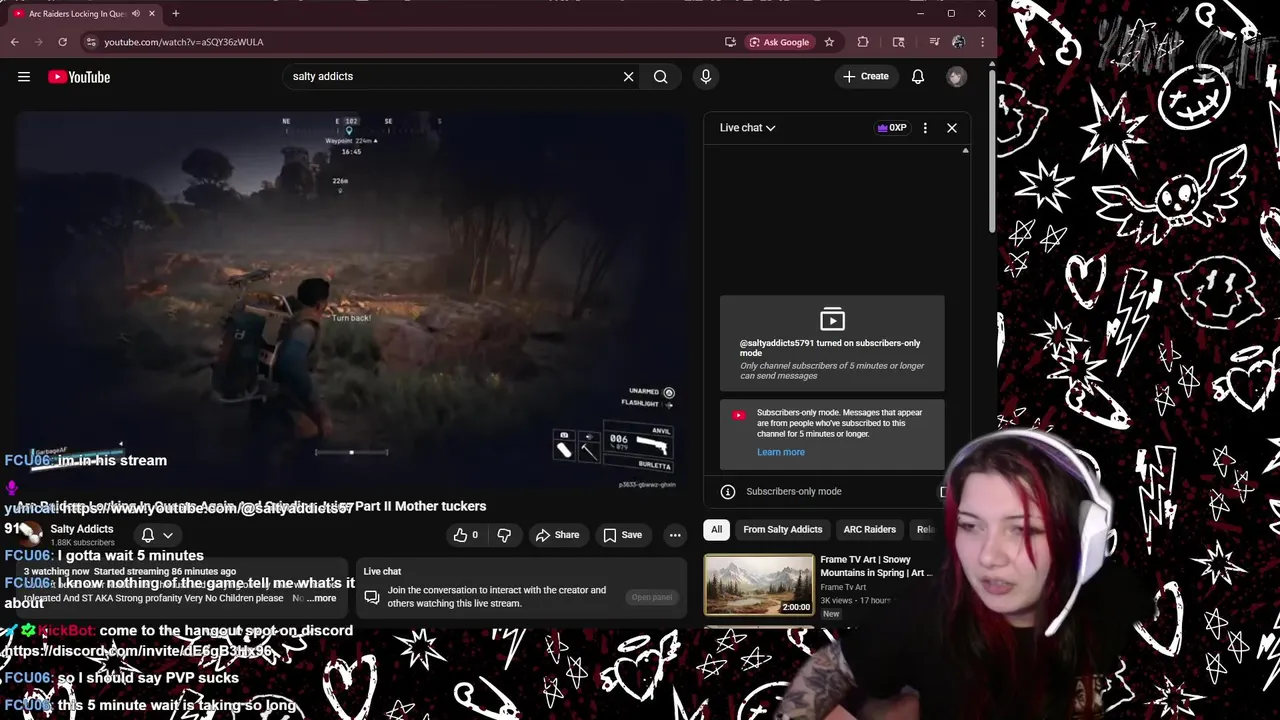Open the media controls icon in Chrome toolbar
Viewport: 1280px width, 720px height.
(x=934, y=42)
